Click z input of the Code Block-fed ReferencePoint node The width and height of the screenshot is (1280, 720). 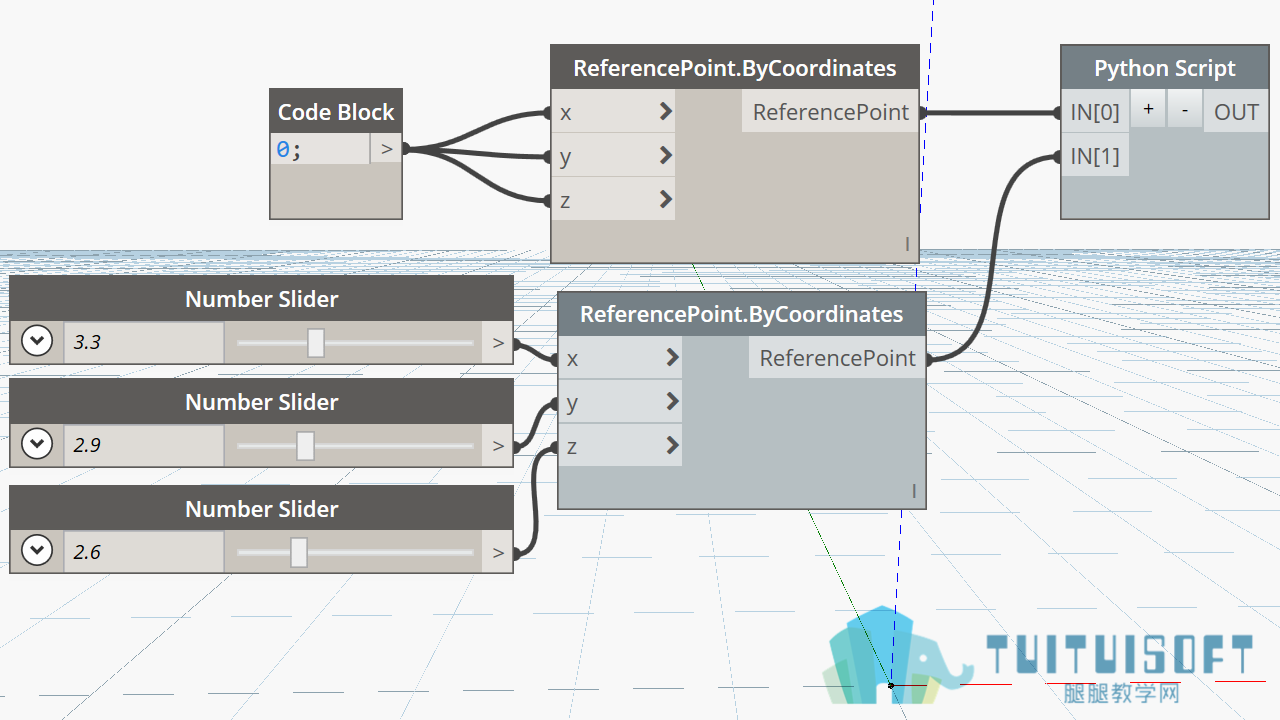click(613, 200)
